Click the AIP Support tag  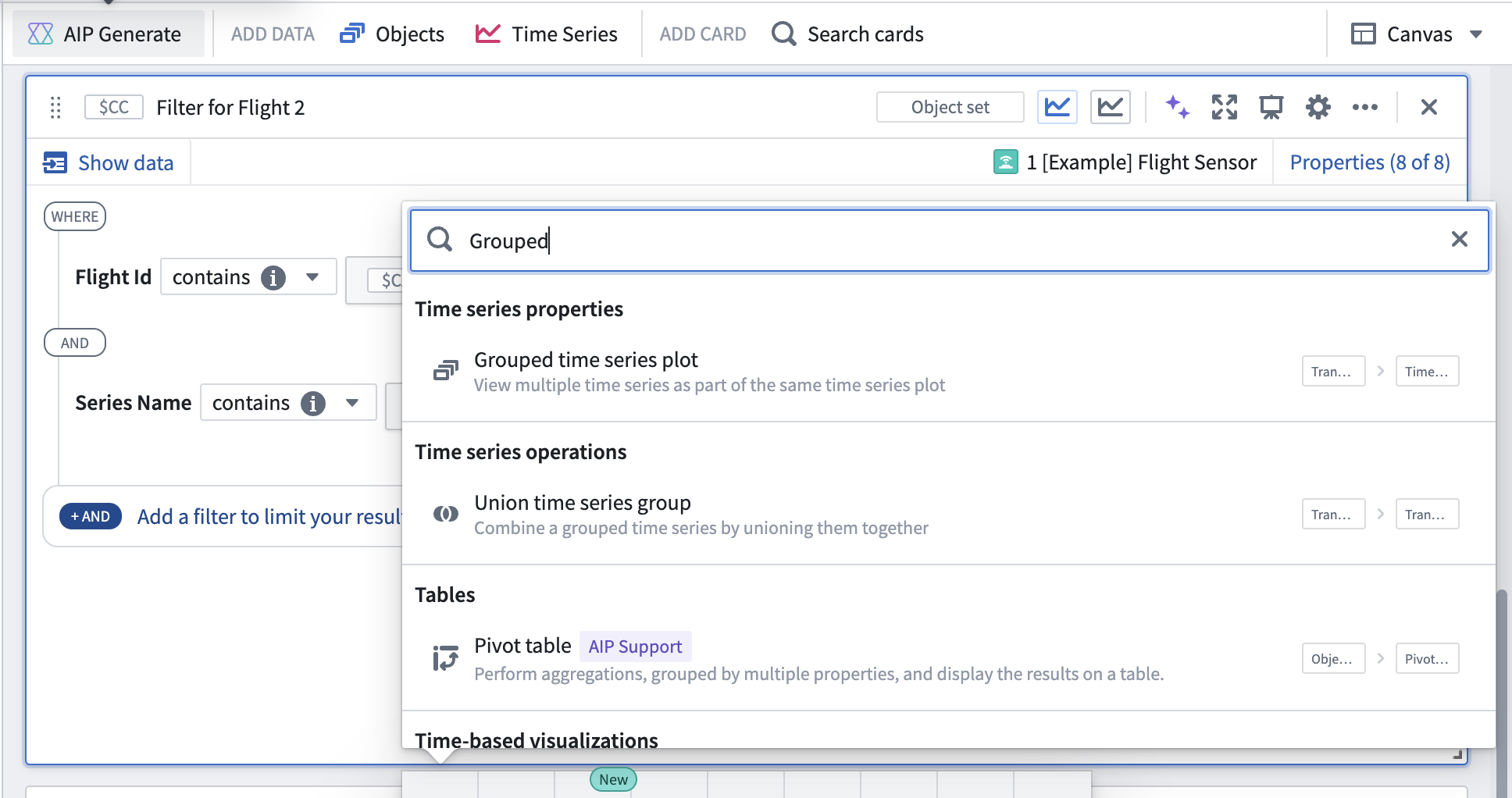click(635, 647)
